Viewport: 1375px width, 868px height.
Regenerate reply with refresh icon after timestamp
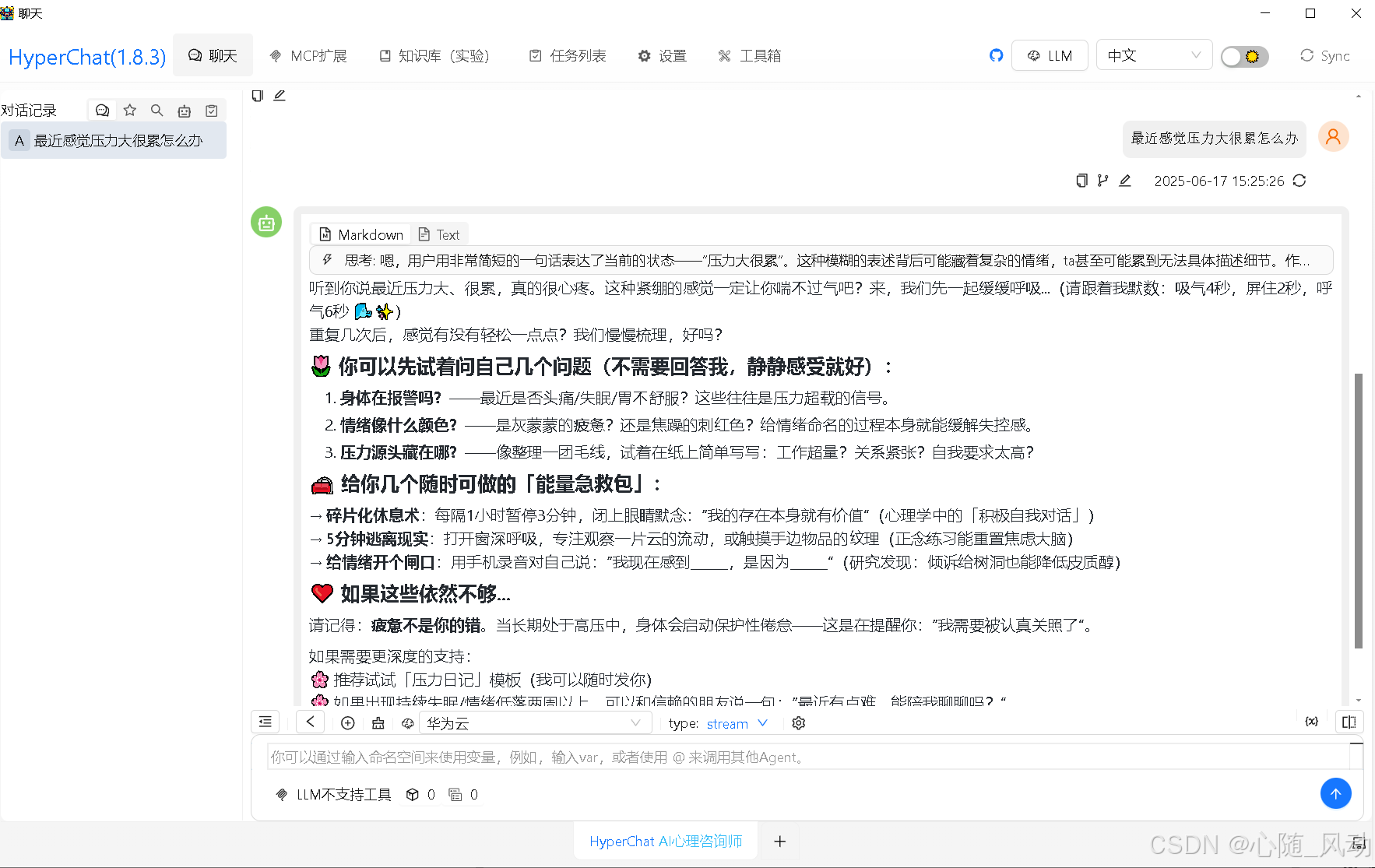click(x=1299, y=181)
